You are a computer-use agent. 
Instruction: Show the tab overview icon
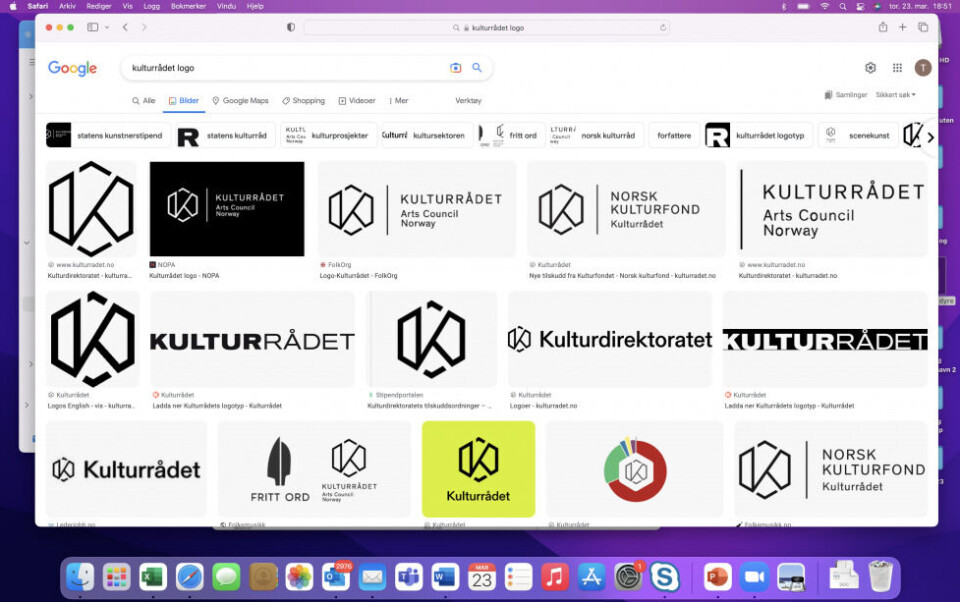(x=923, y=27)
